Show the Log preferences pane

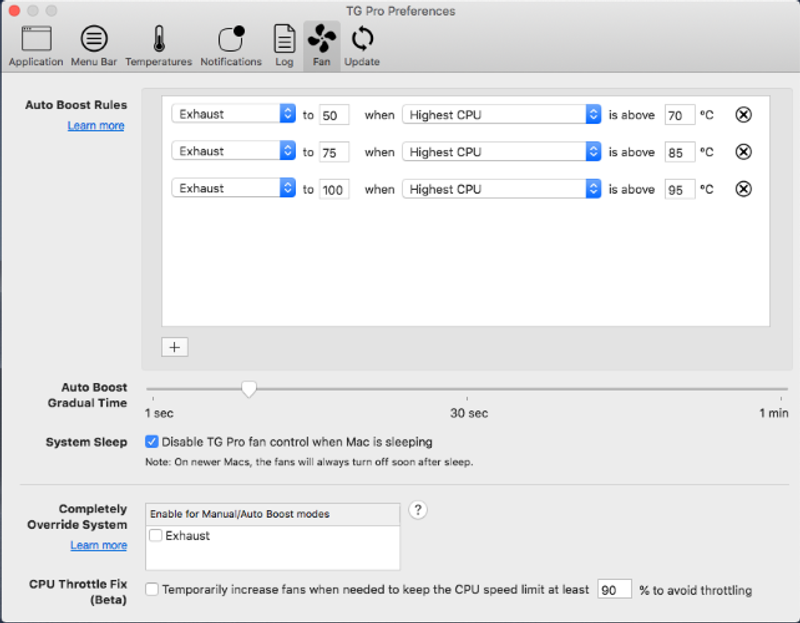284,47
